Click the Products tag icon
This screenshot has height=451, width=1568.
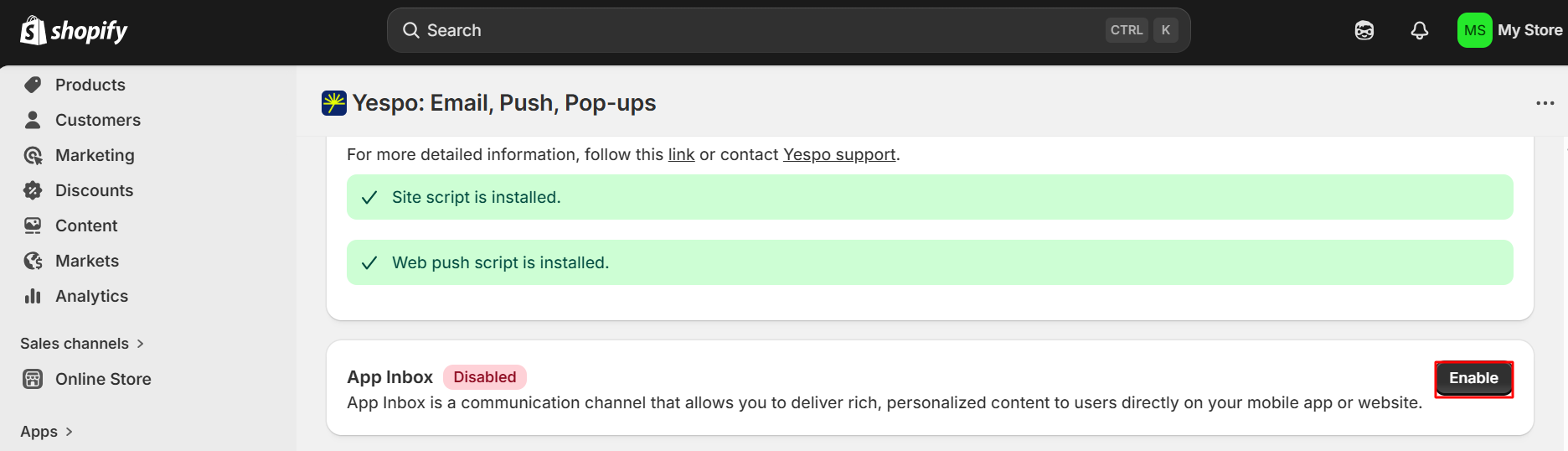click(x=33, y=85)
